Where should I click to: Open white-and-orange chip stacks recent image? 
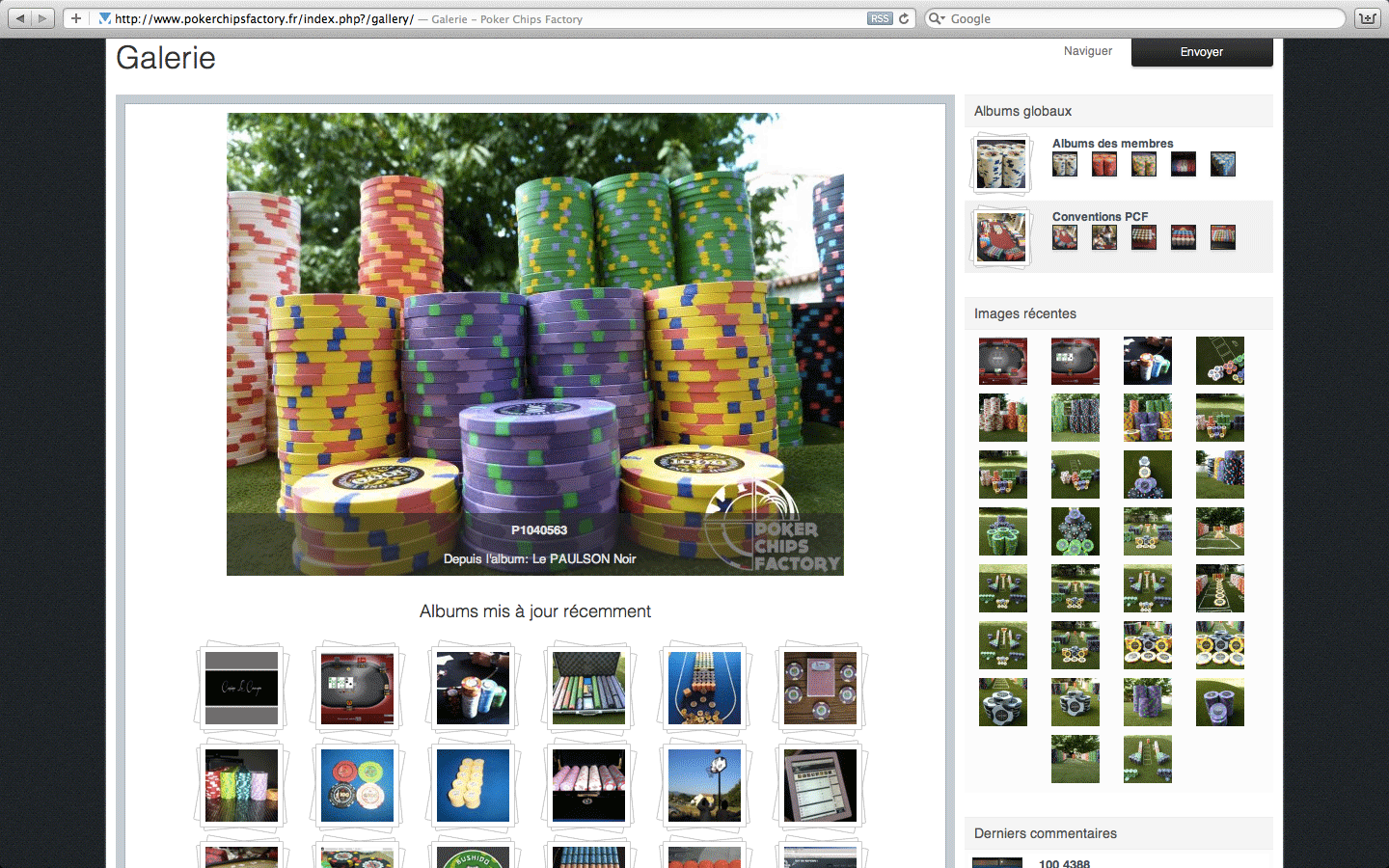pyautogui.click(x=1003, y=418)
